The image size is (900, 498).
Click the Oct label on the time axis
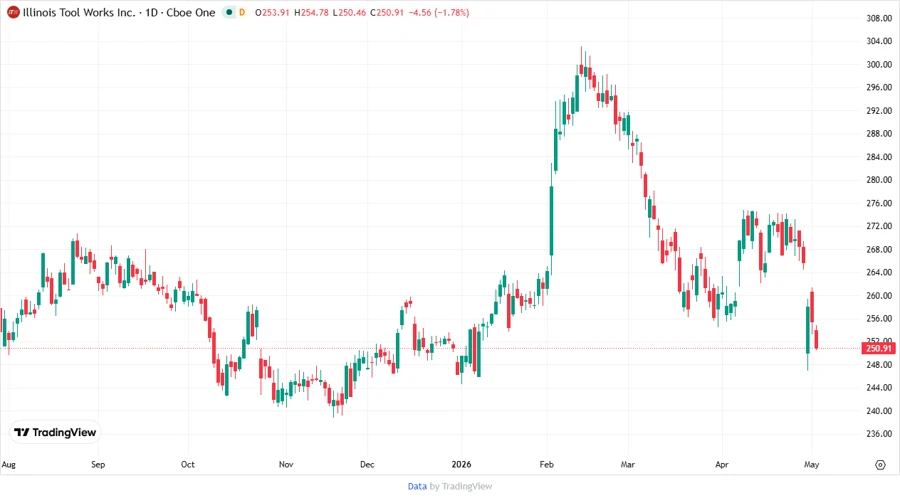tap(188, 465)
